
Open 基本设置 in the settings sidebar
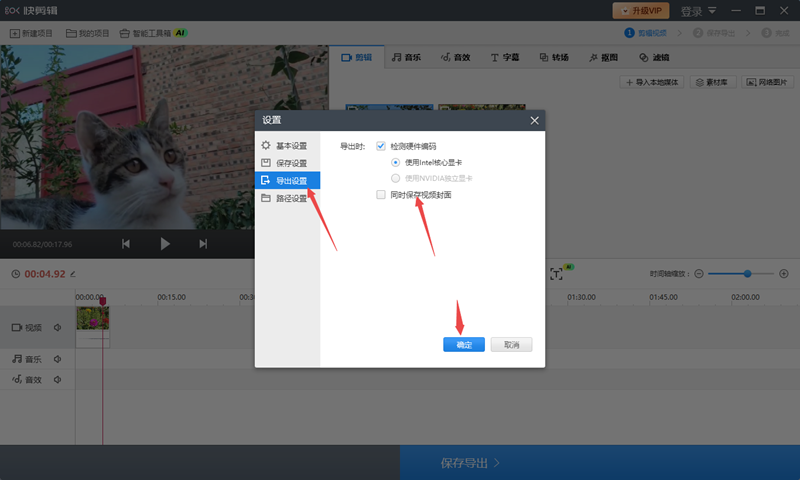coord(287,145)
